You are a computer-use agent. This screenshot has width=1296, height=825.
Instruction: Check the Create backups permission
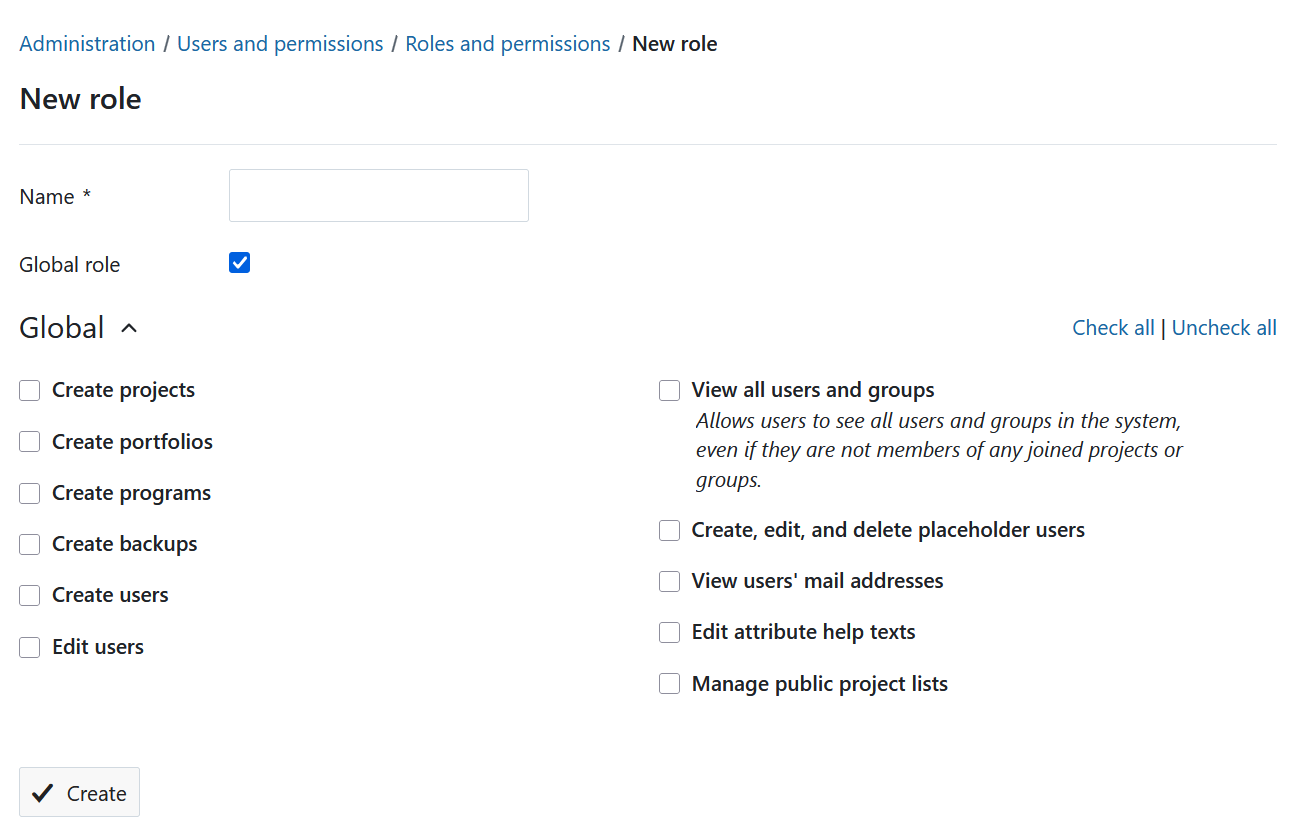coord(29,544)
